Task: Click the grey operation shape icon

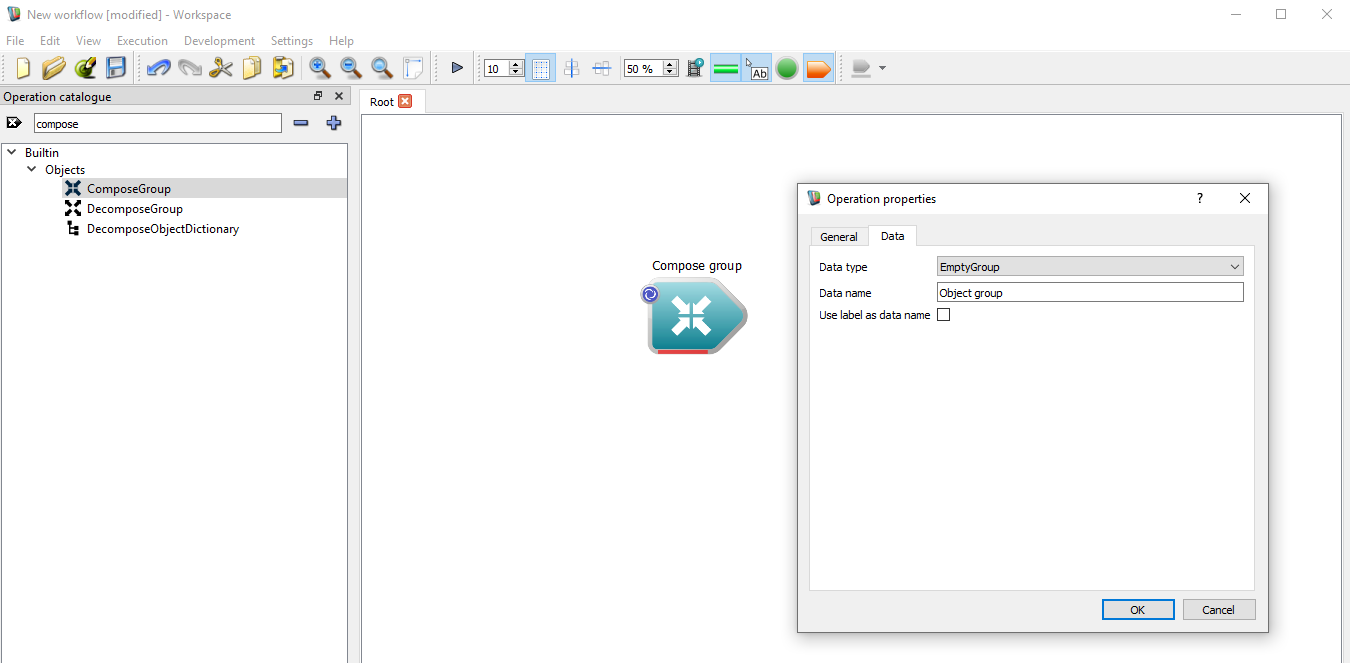Action: (x=861, y=68)
